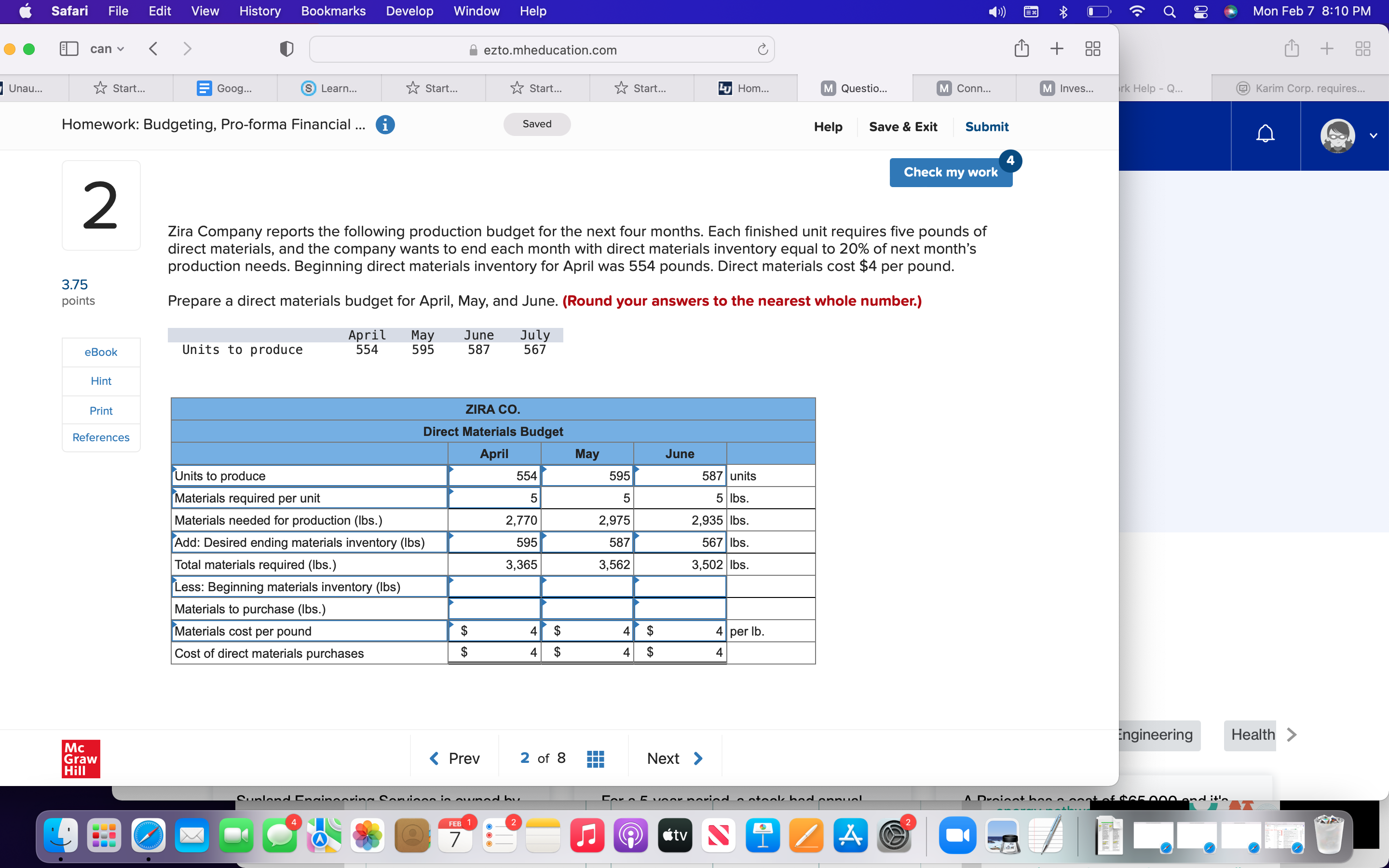
Task: Click the Check my work button
Action: coord(950,172)
